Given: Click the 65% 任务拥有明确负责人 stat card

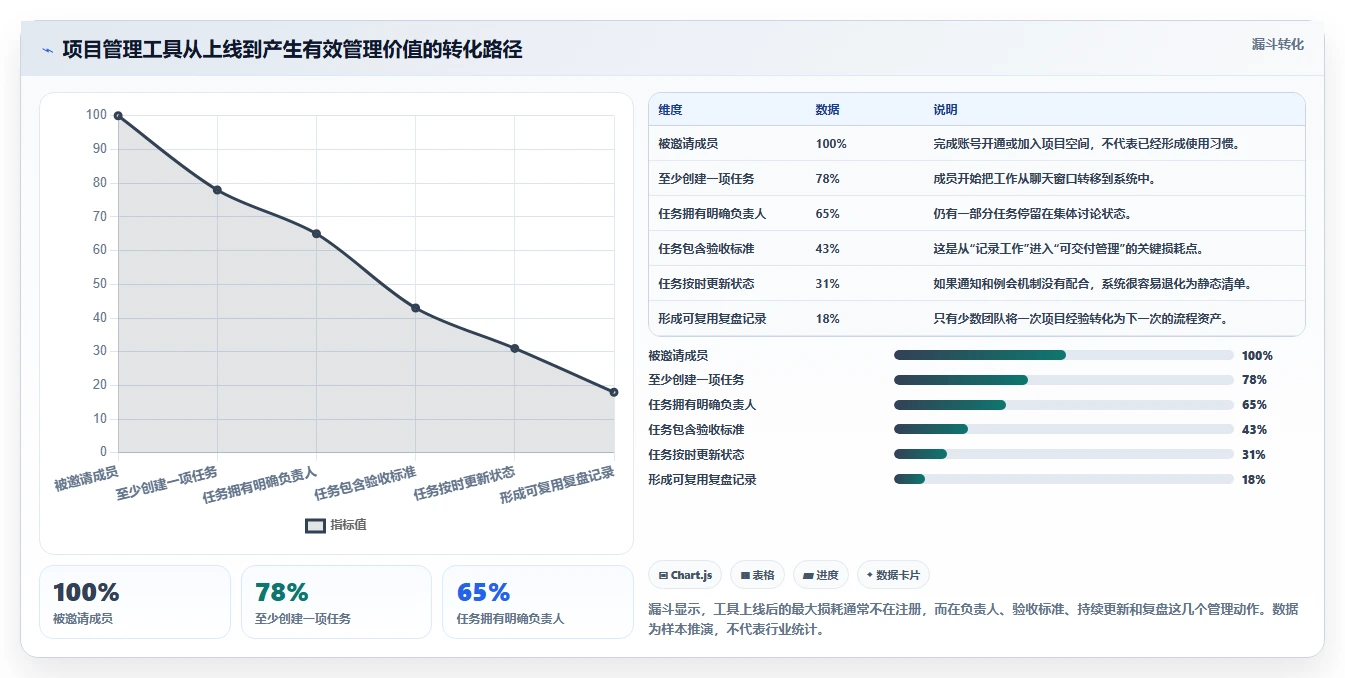Looking at the screenshot, I should tap(538, 602).
